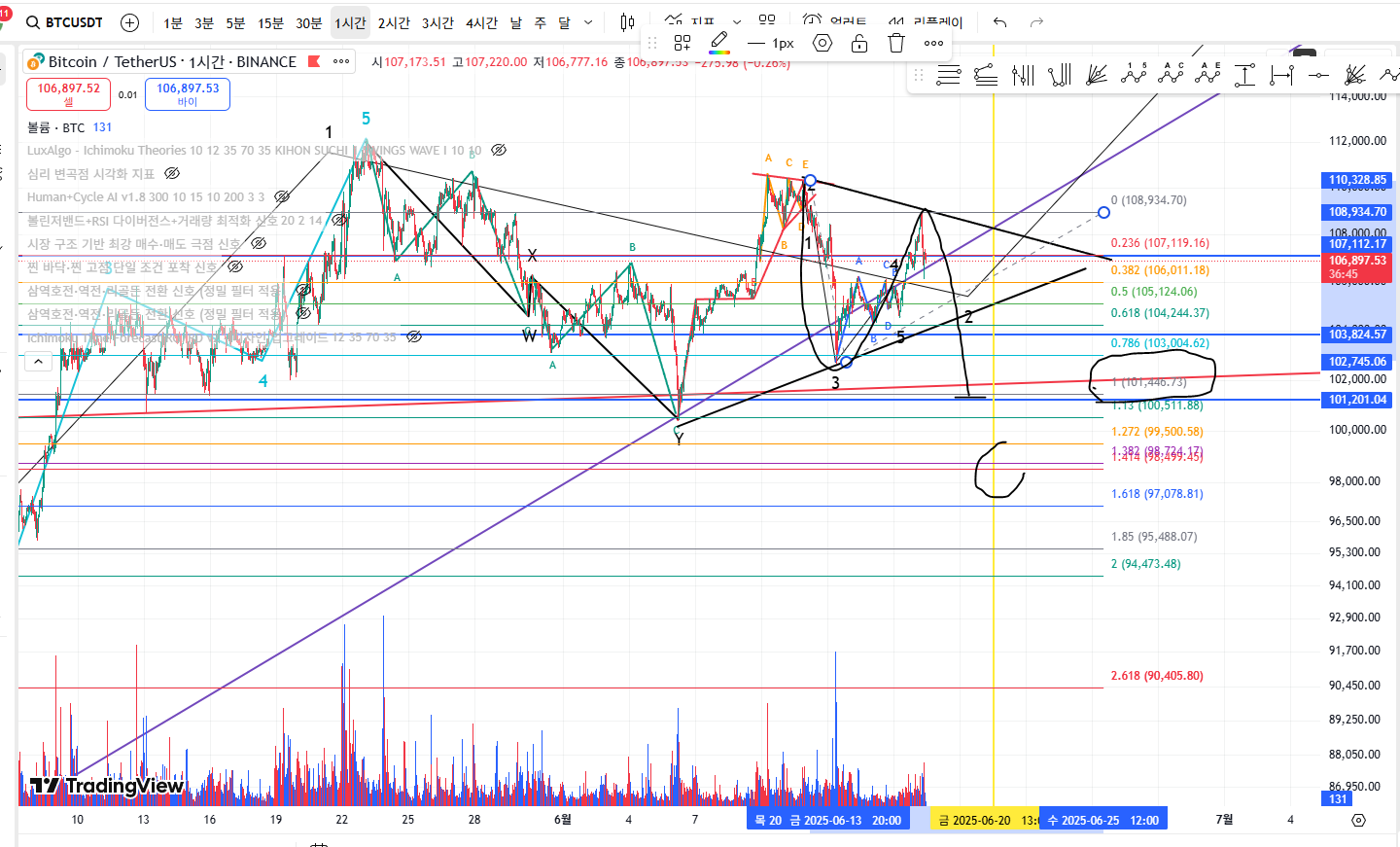Click the 101,201.04 price axis label
Screen dimensions: 1400x847
click(x=1357, y=400)
